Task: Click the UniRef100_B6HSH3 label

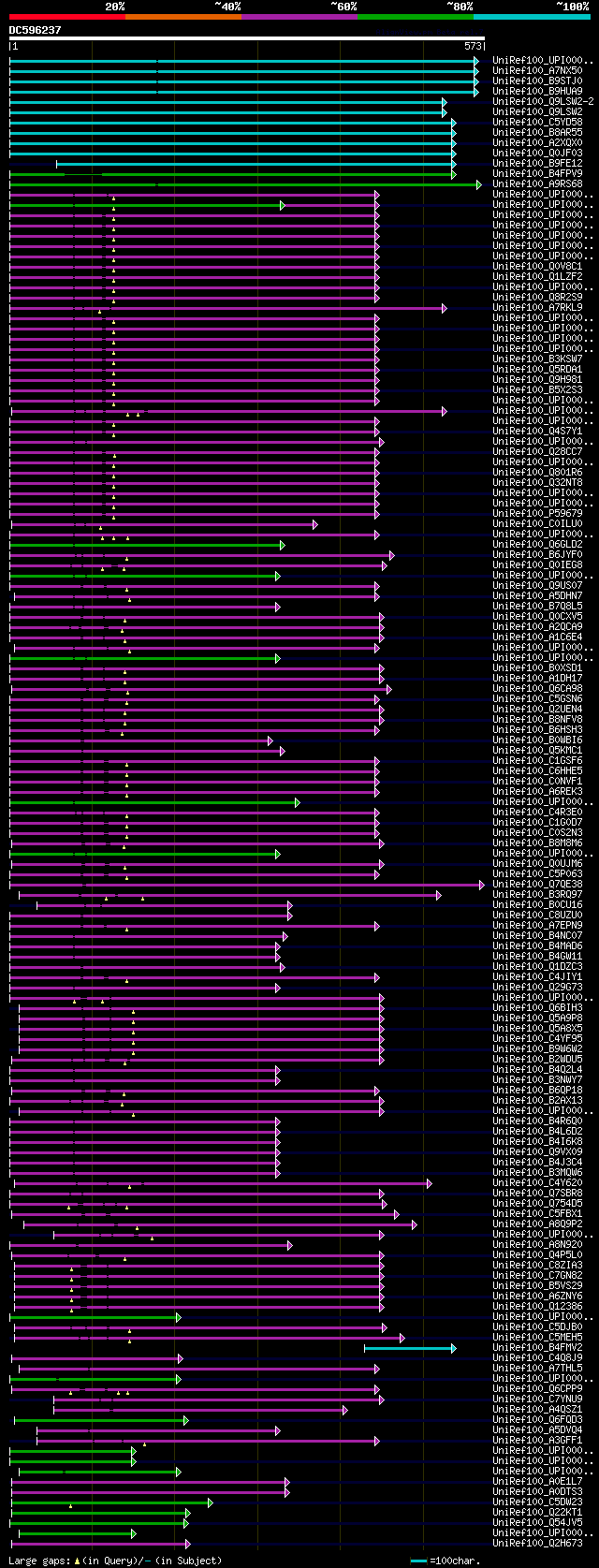Action: pyautogui.click(x=537, y=730)
